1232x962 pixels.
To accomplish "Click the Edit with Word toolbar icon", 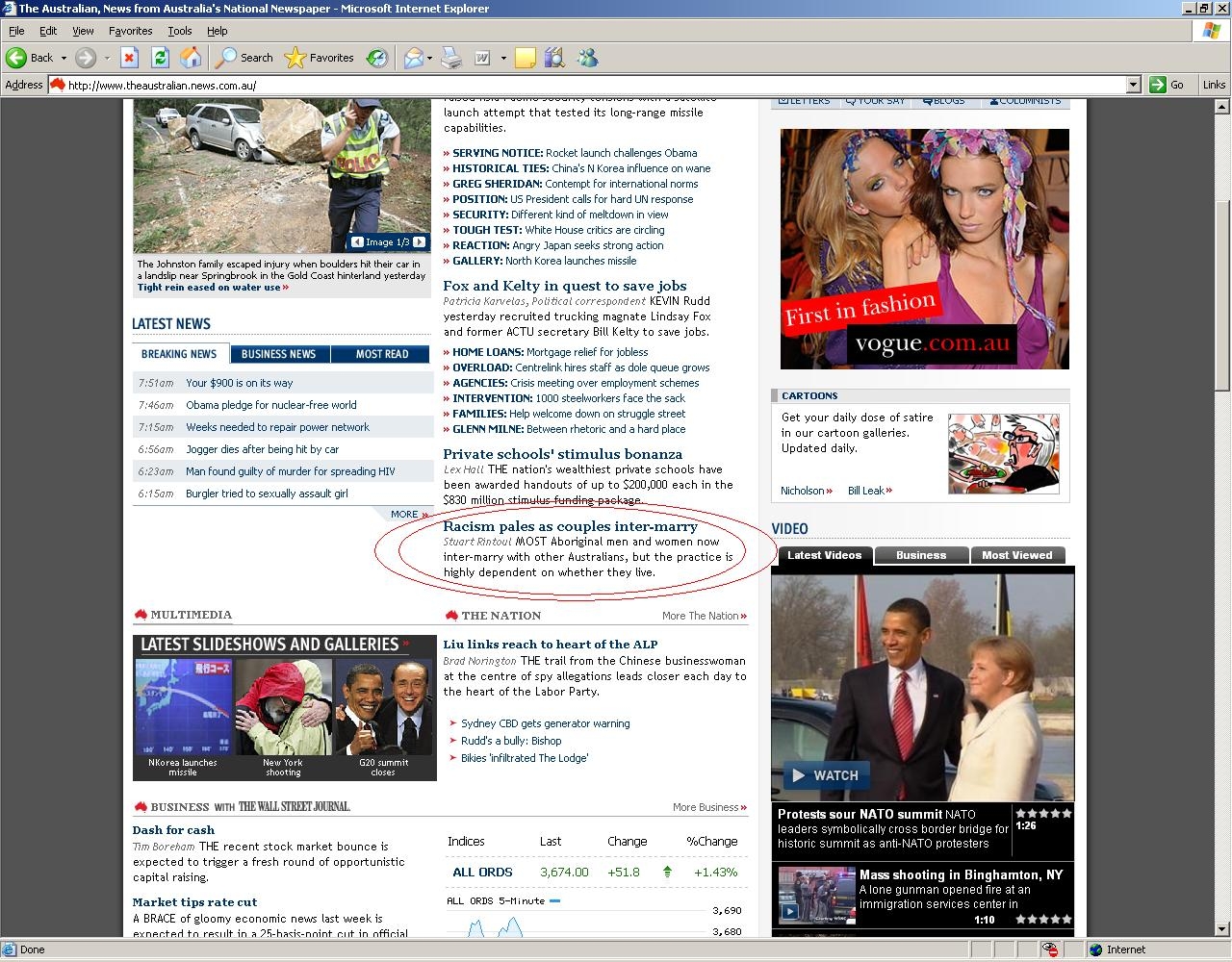I will click(x=482, y=58).
